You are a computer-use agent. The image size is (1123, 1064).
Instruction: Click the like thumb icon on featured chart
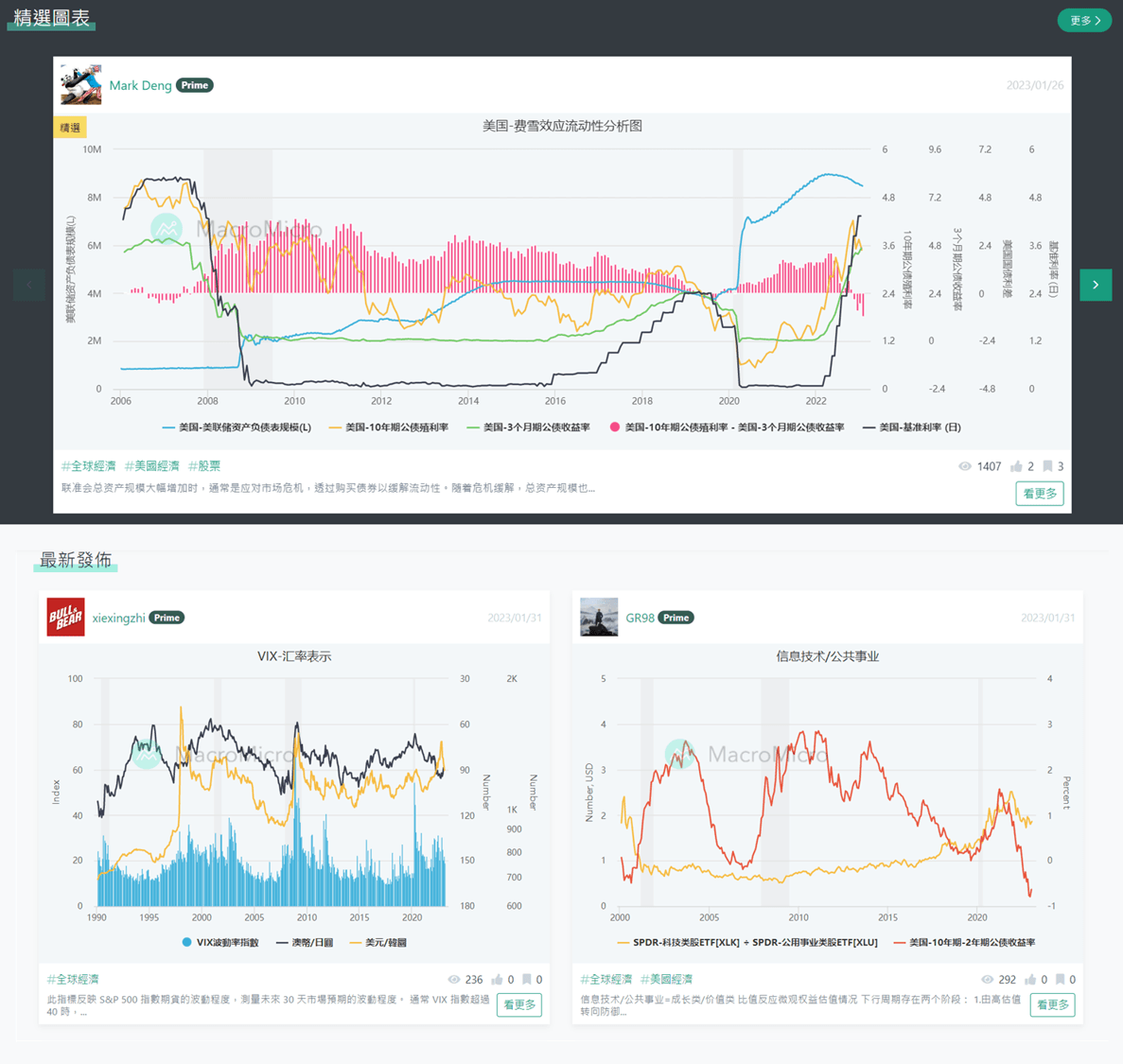[x=1016, y=466]
